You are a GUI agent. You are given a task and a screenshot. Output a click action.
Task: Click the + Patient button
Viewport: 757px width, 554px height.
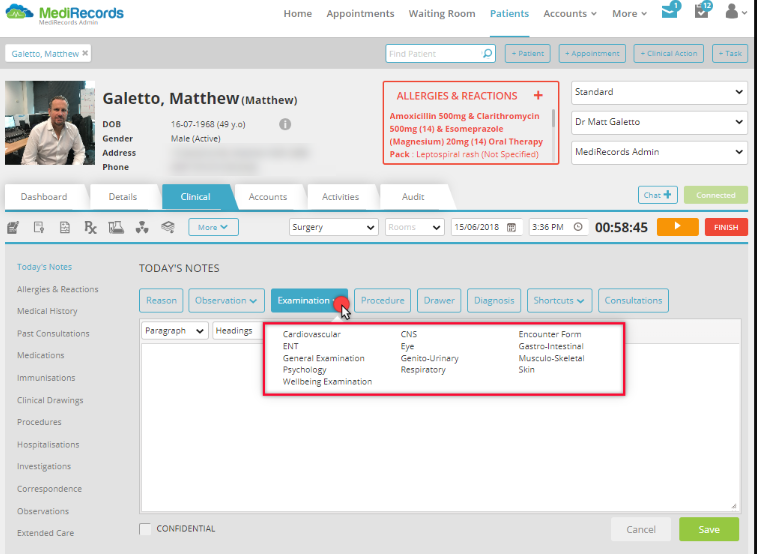(528, 53)
